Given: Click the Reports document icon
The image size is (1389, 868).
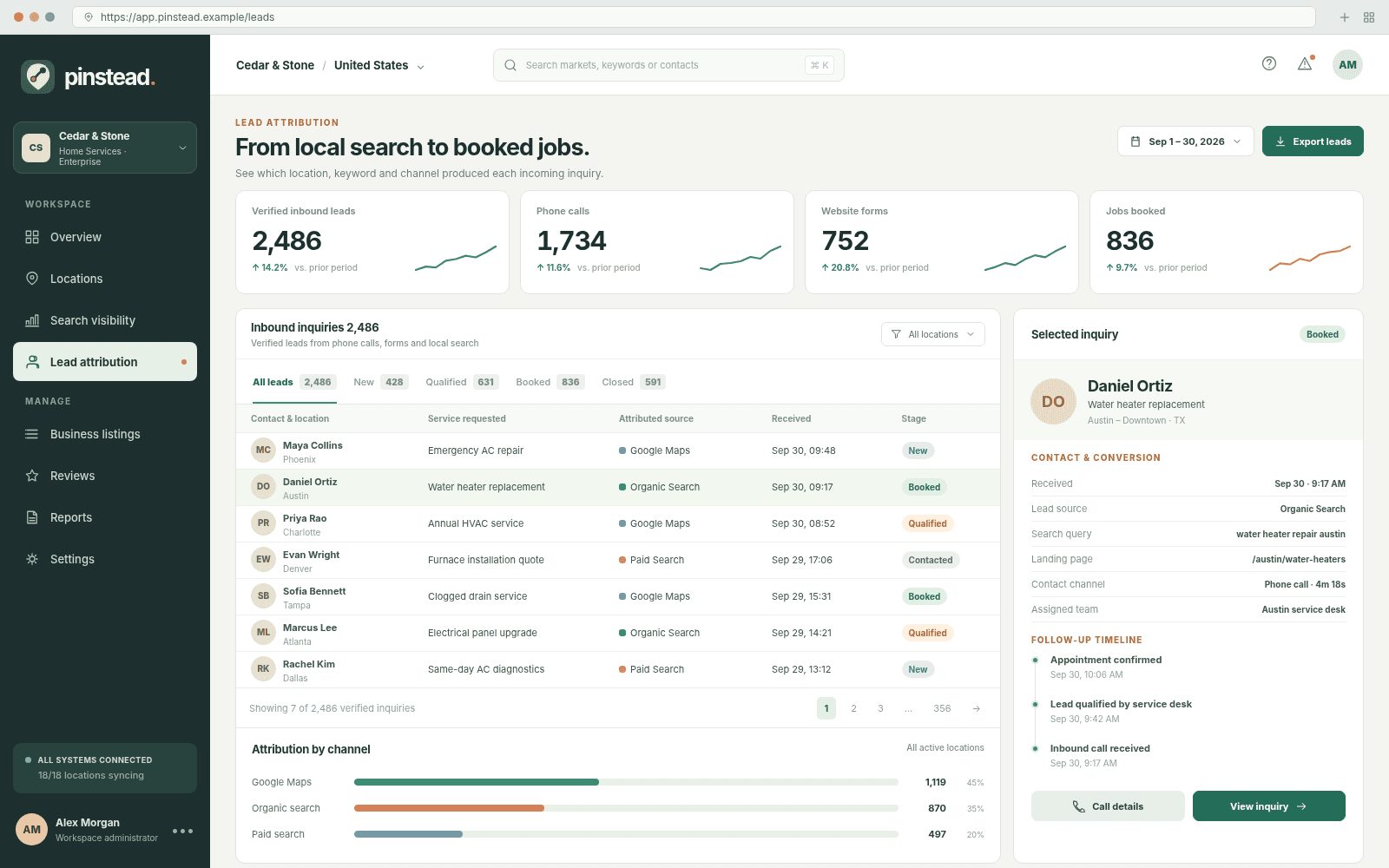Looking at the screenshot, I should pyautogui.click(x=32, y=517).
